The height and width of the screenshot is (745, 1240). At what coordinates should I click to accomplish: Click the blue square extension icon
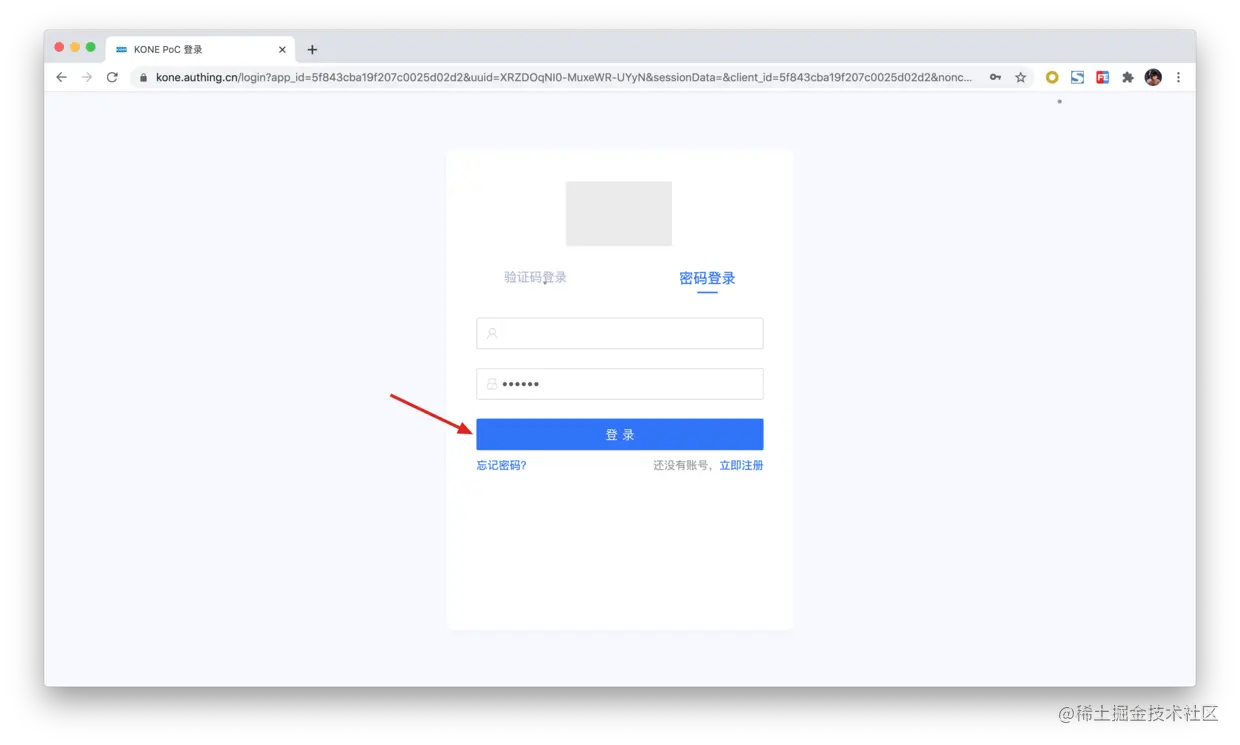pyautogui.click(x=1077, y=77)
